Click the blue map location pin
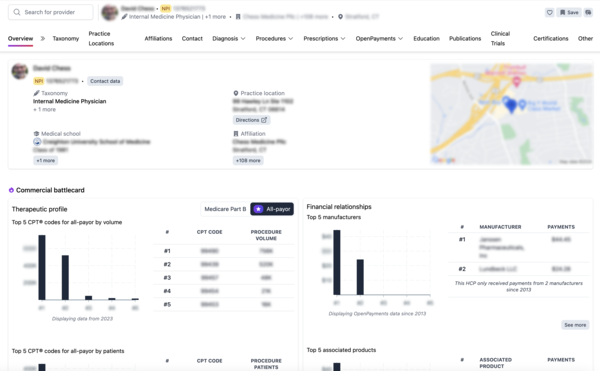Screen dimensions: 600x371 (x=511, y=105)
